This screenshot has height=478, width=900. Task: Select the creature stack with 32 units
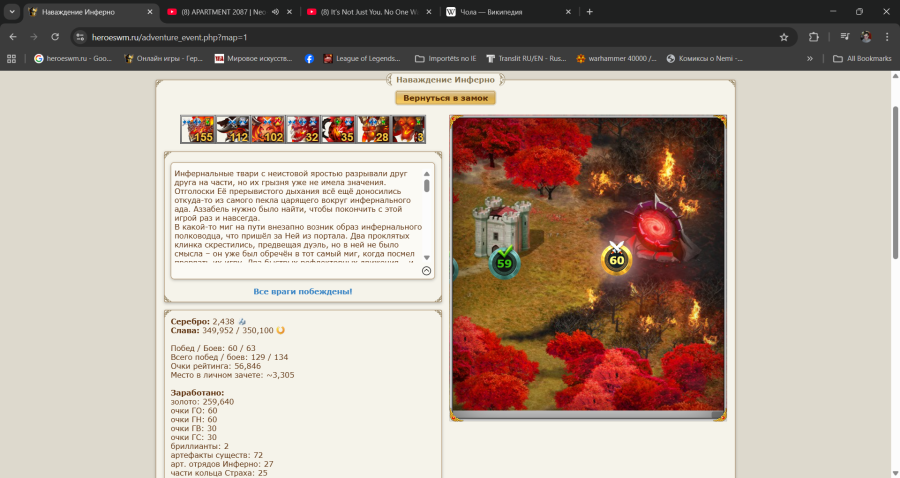[302, 129]
